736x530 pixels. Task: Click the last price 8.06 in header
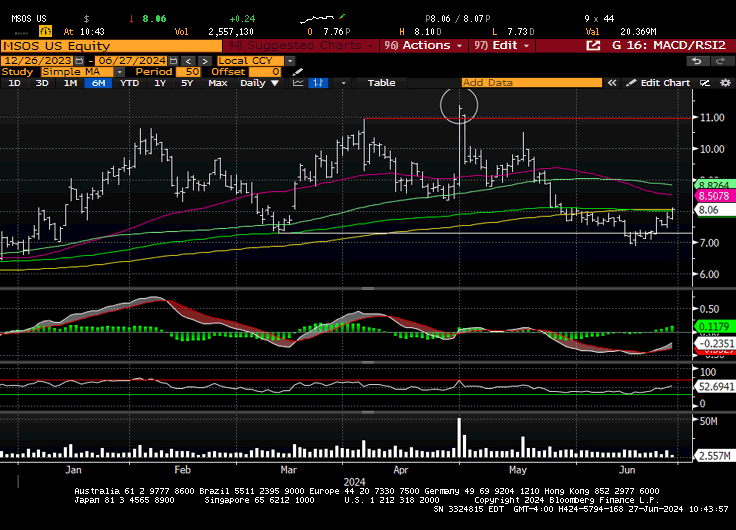154,19
